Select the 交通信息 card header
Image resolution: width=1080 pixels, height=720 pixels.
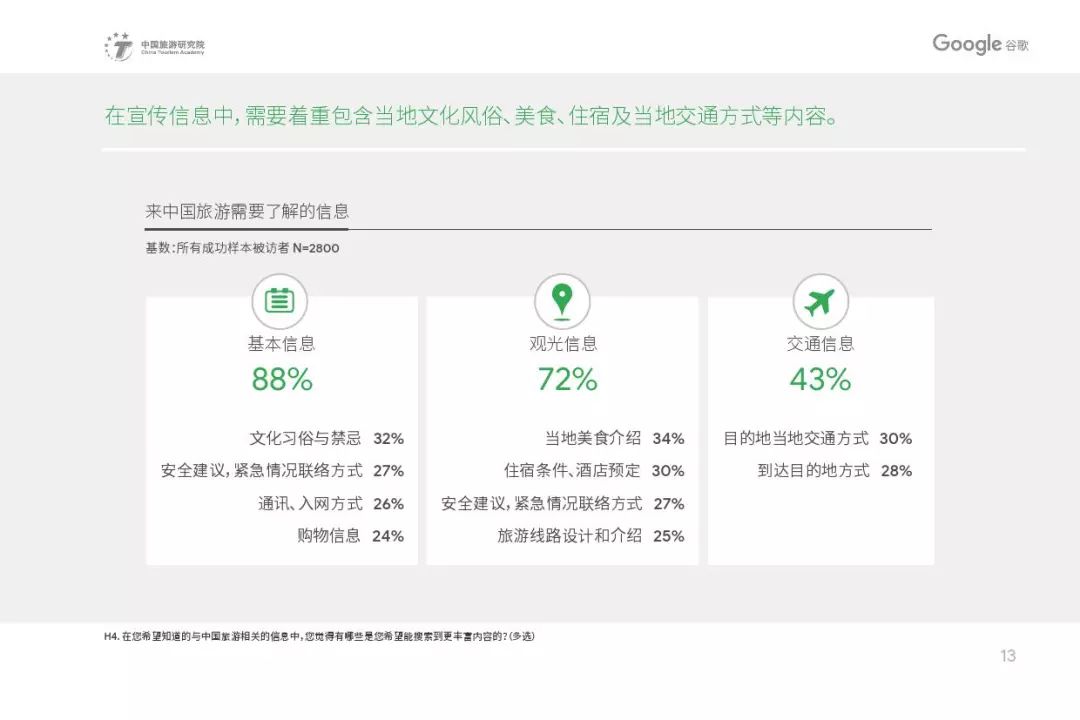tap(820, 342)
